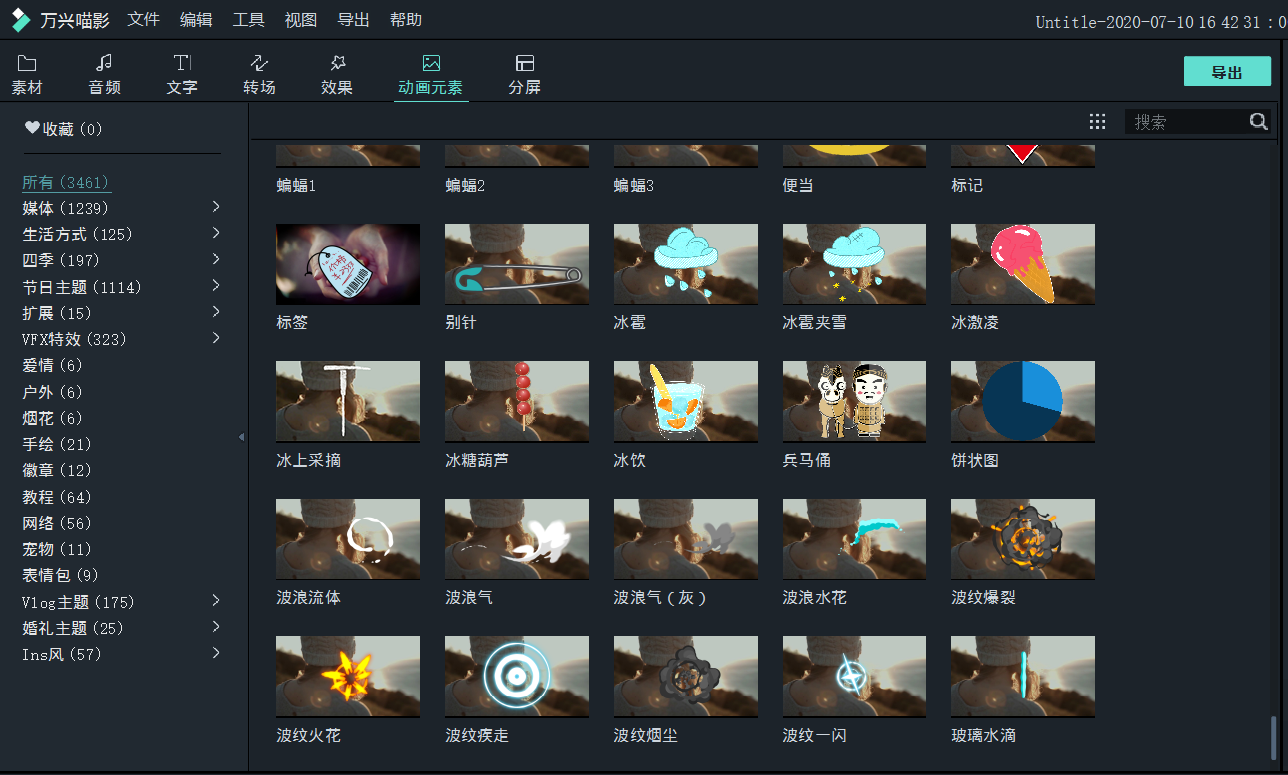Open the 文字 text tool icon
This screenshot has width=1288, height=775.
[x=182, y=64]
